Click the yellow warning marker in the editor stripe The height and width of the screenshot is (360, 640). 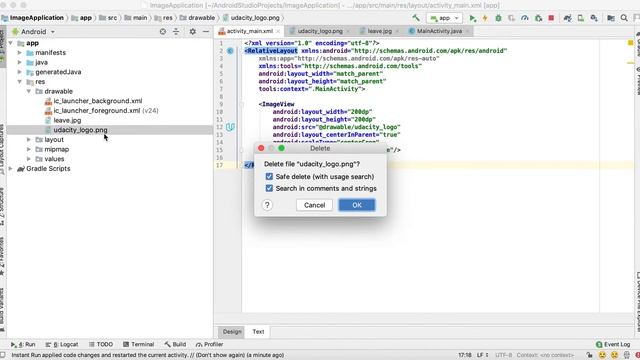pos(630,42)
